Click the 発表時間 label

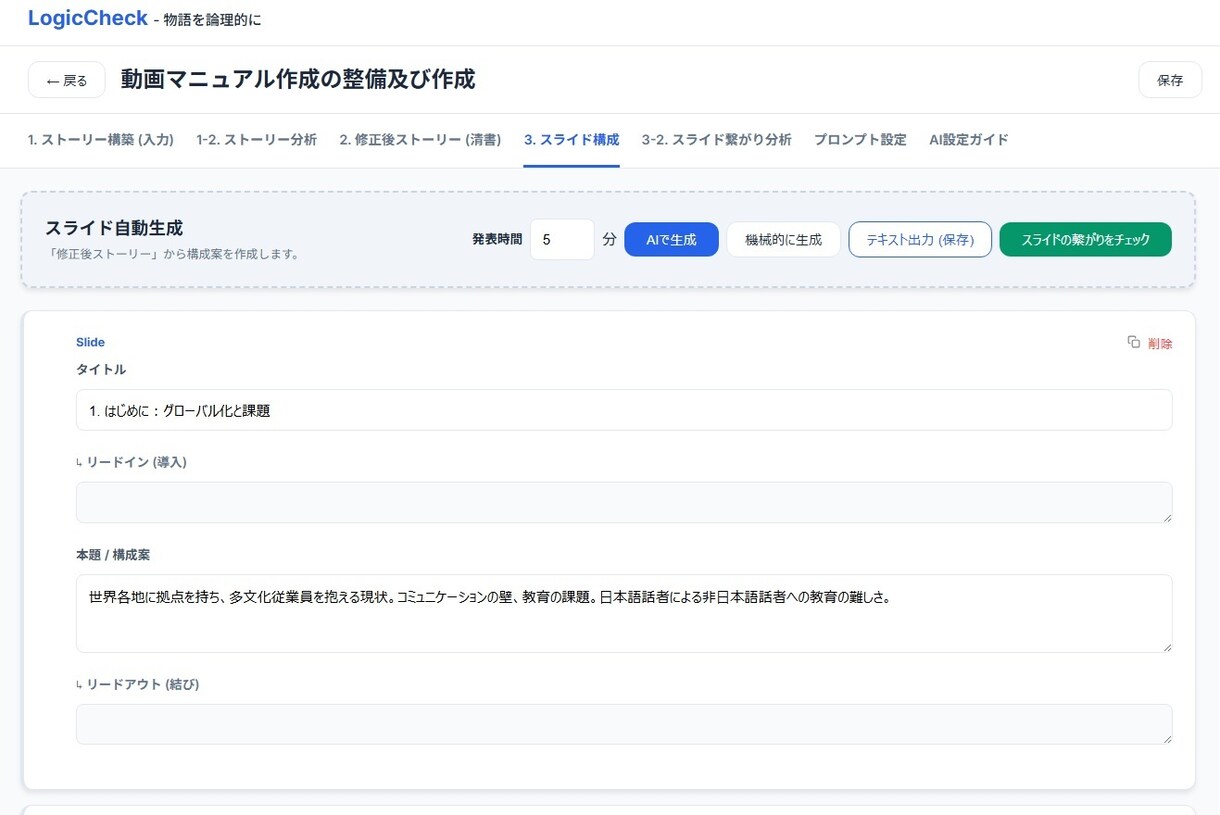(x=497, y=240)
